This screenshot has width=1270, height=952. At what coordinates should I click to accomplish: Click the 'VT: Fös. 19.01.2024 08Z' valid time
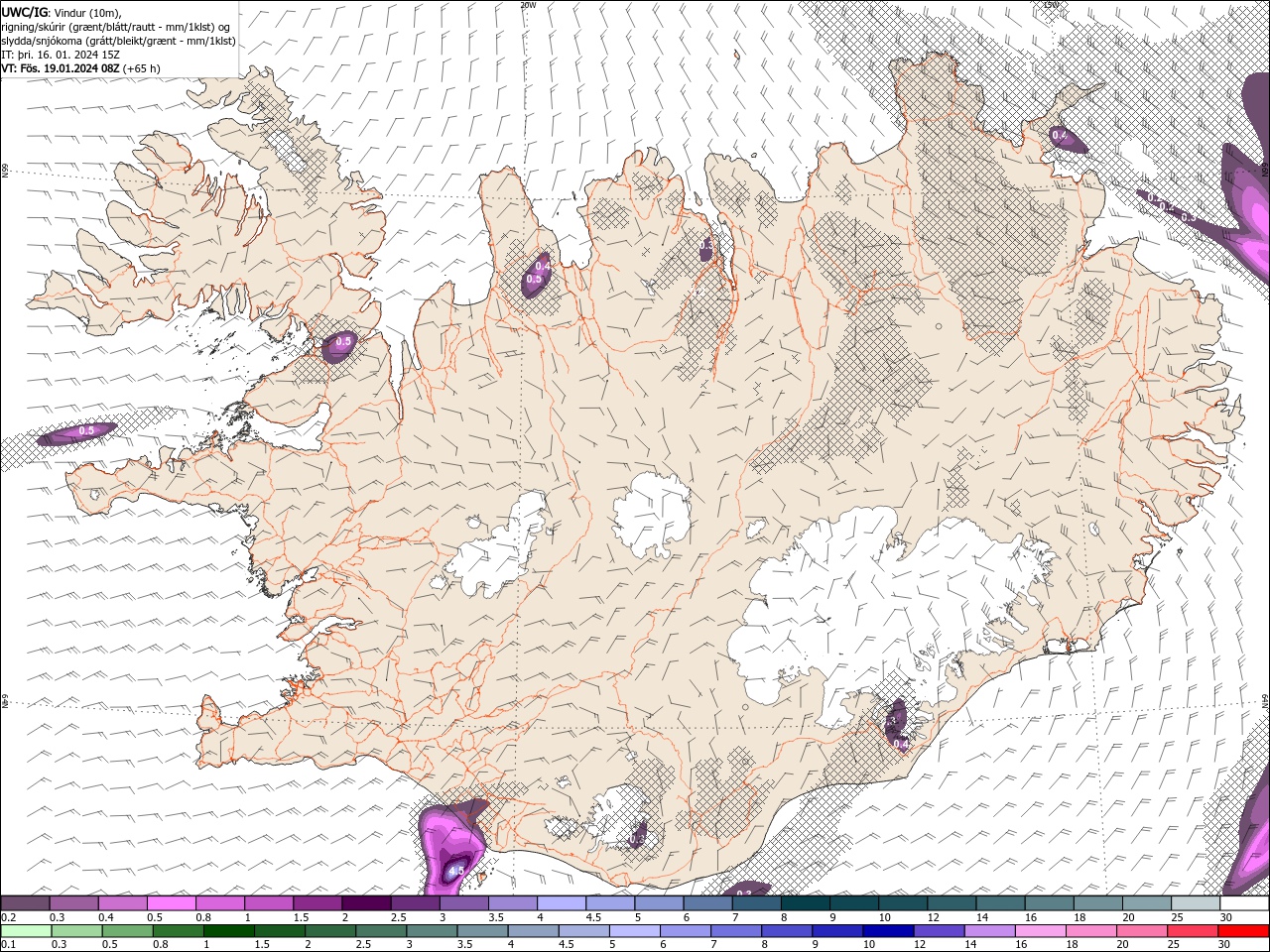pos(61,68)
